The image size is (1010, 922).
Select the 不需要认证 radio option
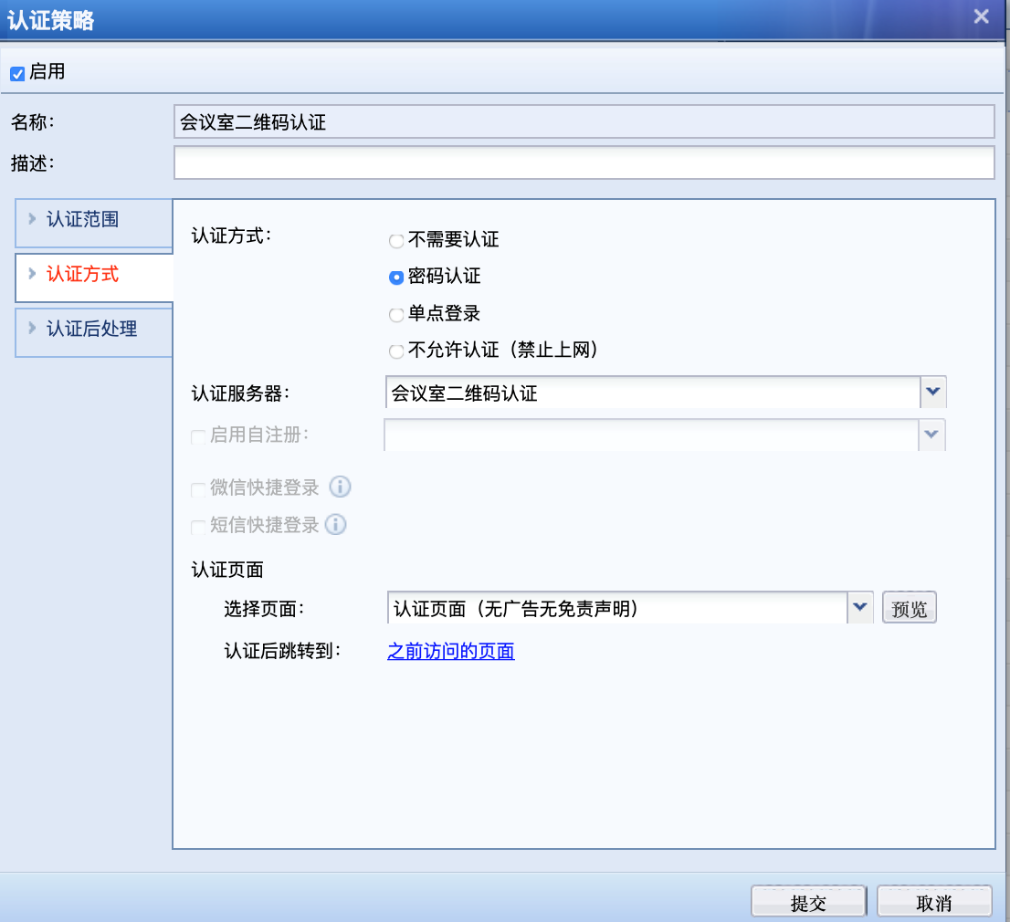pos(397,241)
